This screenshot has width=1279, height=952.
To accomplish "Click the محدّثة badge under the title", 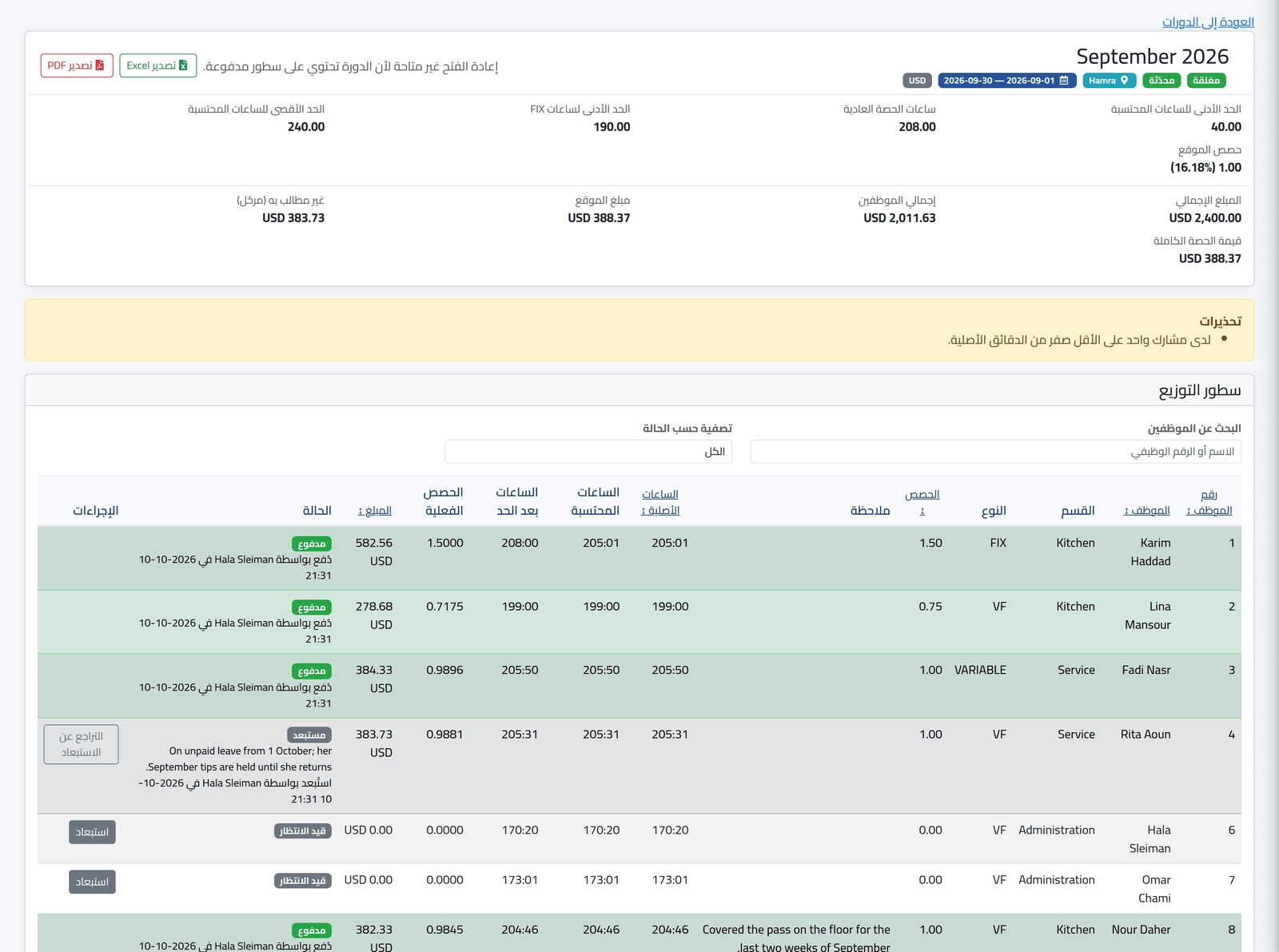I will 1161,81.
